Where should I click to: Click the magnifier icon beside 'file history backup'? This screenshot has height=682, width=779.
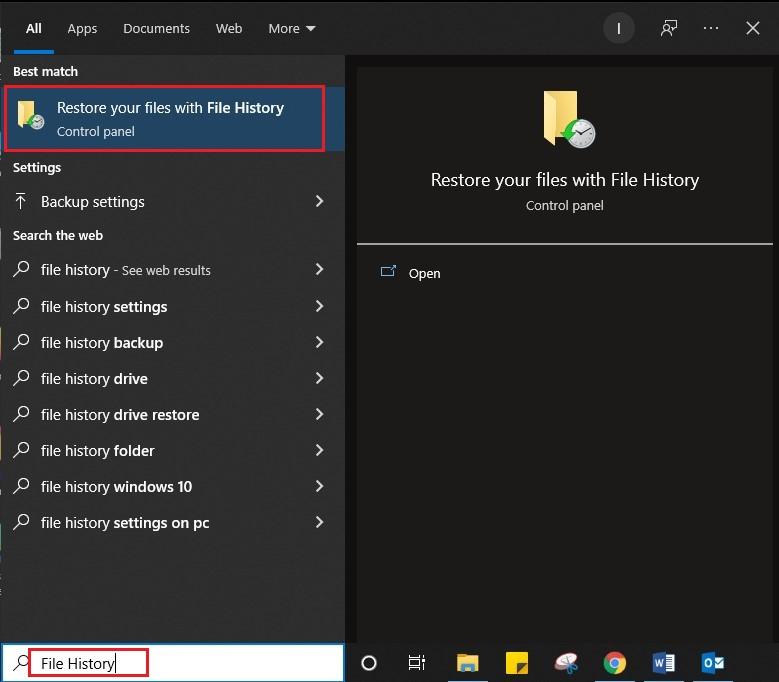coord(21,342)
